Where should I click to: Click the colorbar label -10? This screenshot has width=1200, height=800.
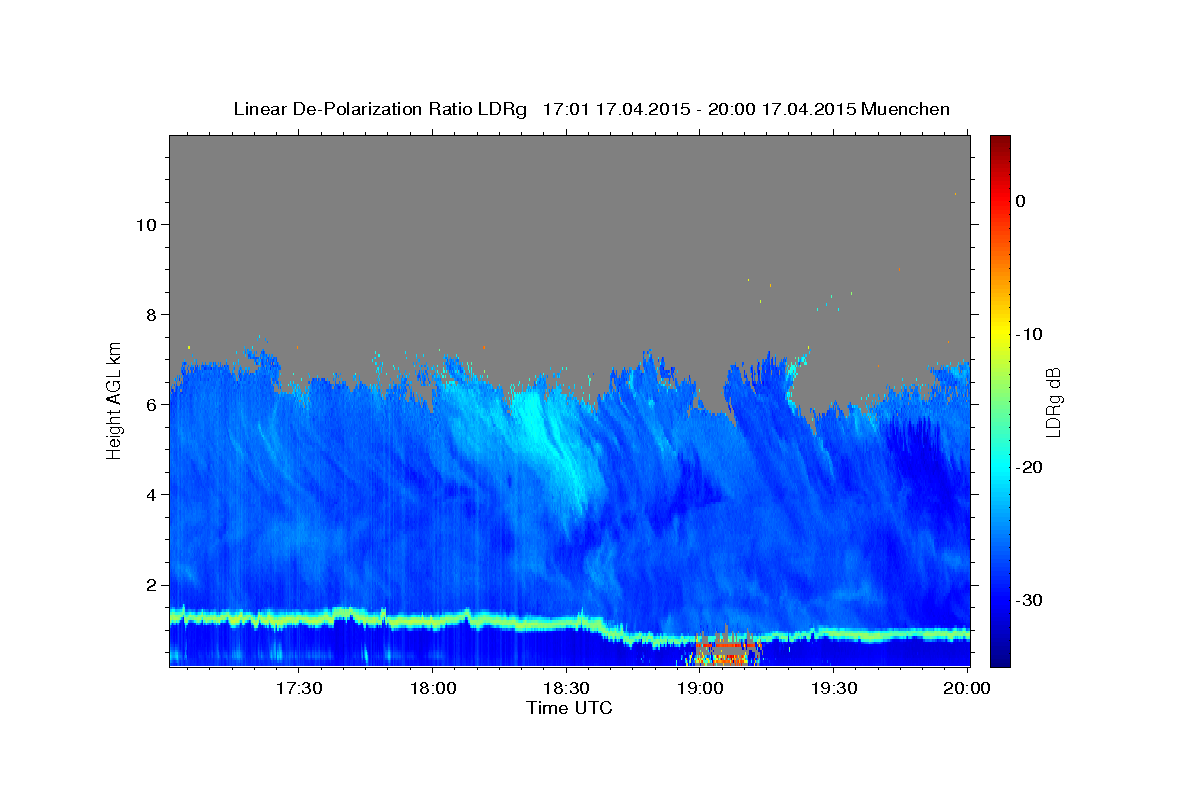[1030, 334]
